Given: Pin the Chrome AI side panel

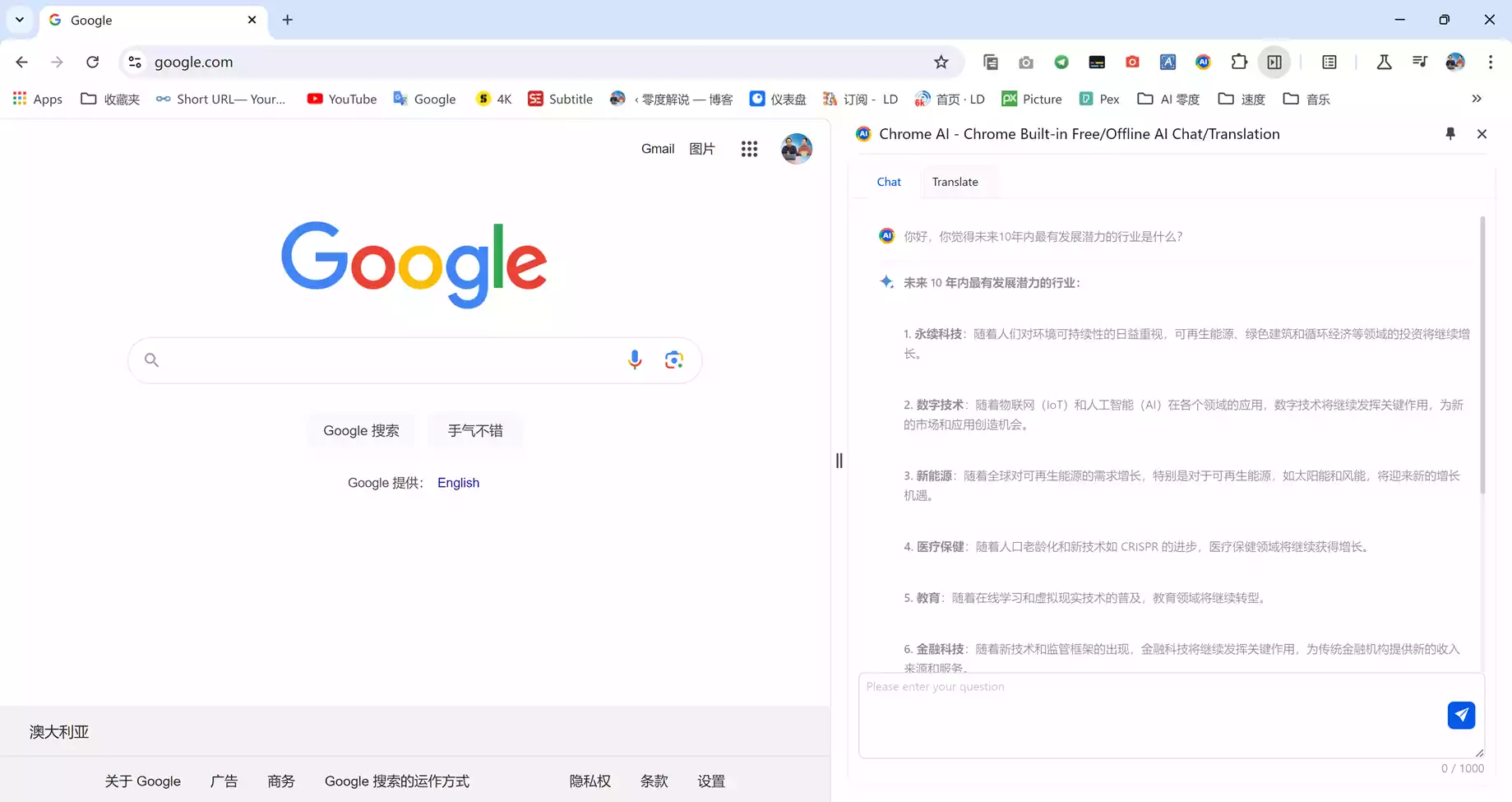Looking at the screenshot, I should (1450, 134).
